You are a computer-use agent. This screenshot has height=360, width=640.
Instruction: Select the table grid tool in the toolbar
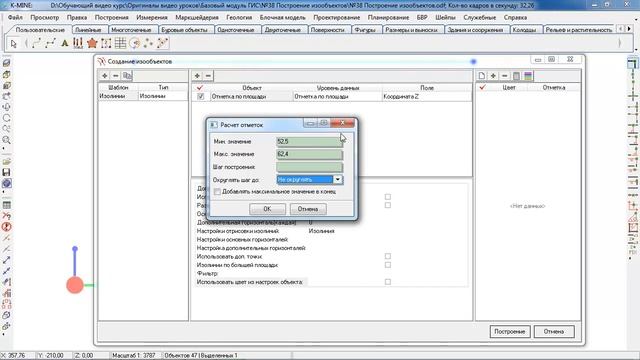tap(120, 43)
